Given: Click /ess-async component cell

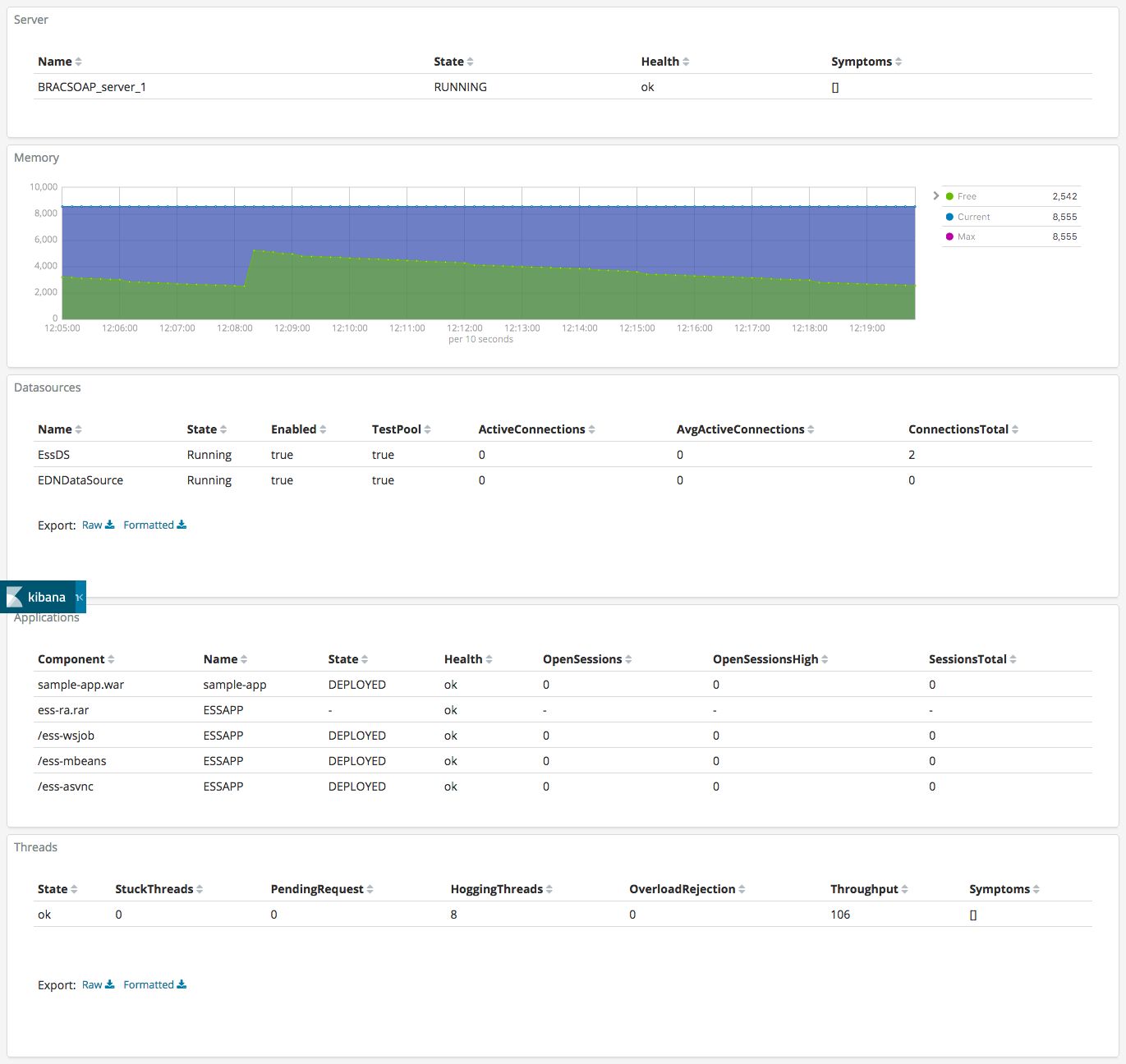Looking at the screenshot, I should click(66, 787).
